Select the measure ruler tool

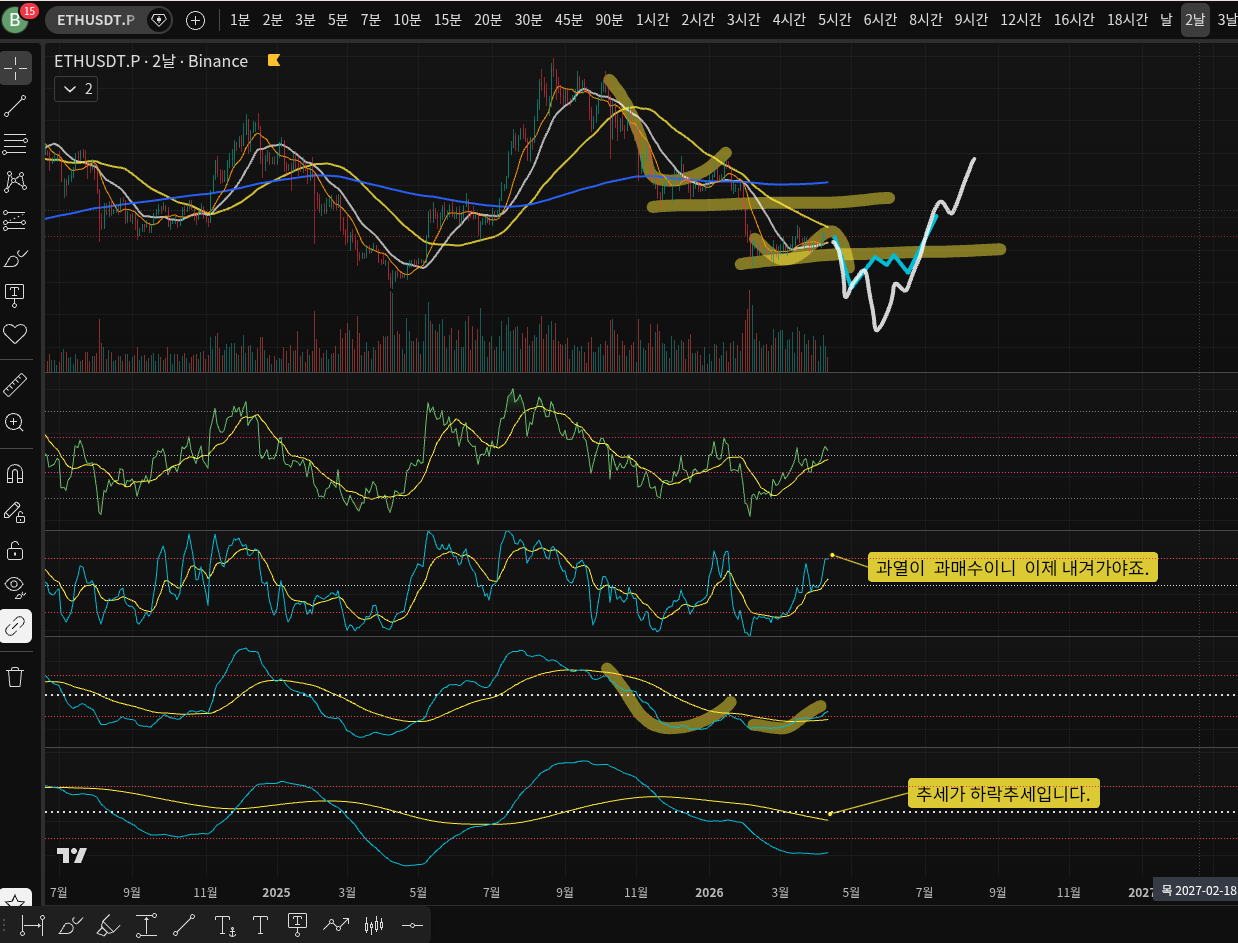click(16, 385)
